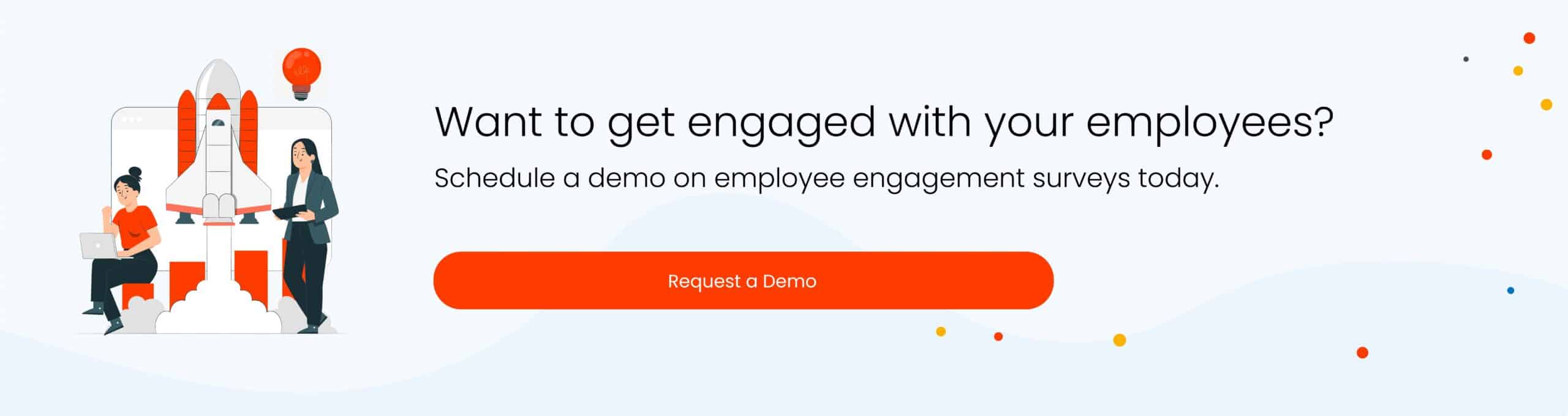This screenshot has width=1568, height=416.
Task: Click the orange box the woman sits on
Action: pos(138,296)
